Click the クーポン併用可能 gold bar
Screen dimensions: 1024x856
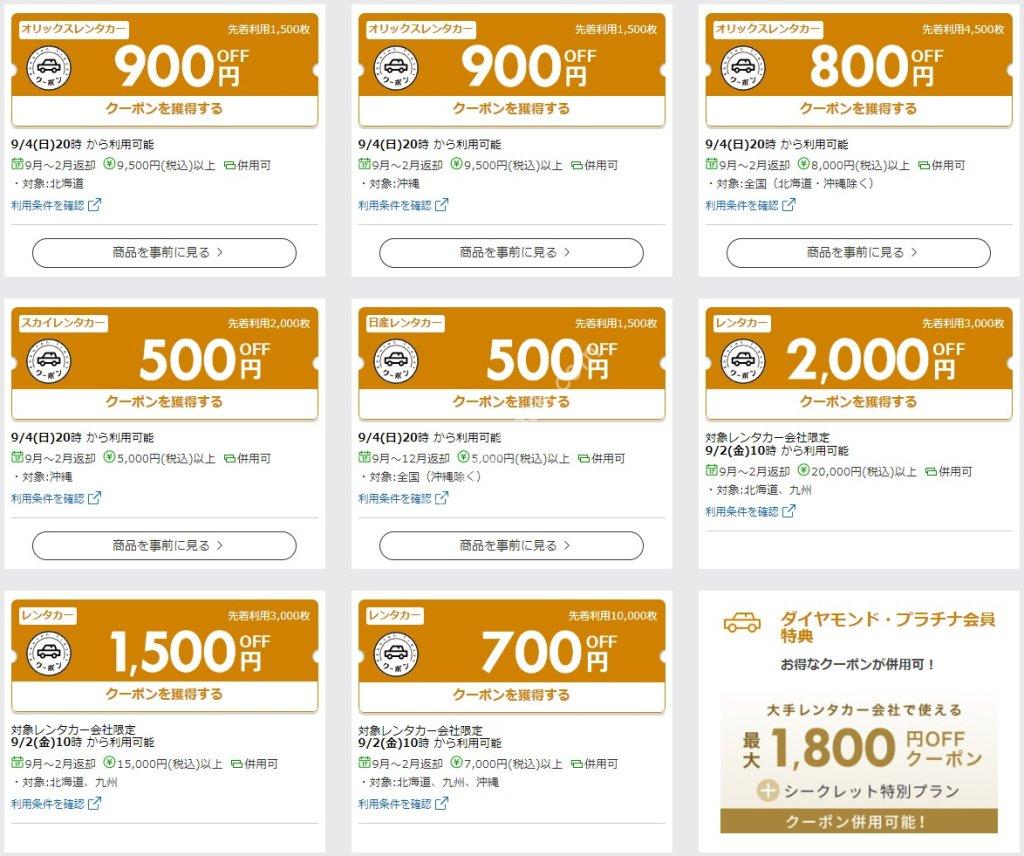(859, 821)
